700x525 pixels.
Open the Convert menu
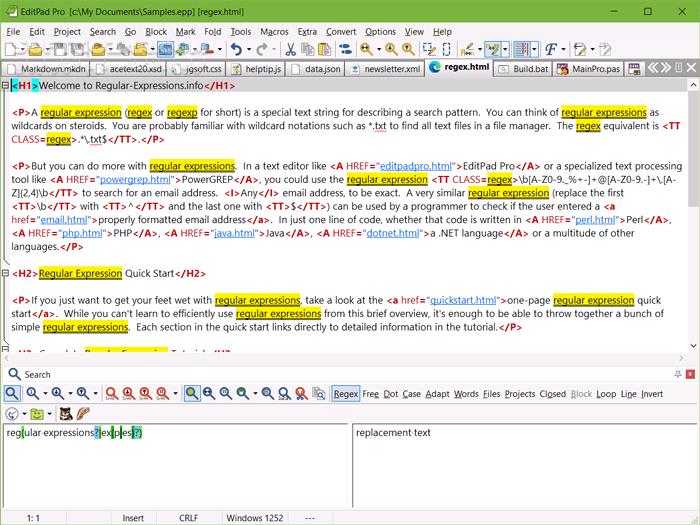[340, 32]
